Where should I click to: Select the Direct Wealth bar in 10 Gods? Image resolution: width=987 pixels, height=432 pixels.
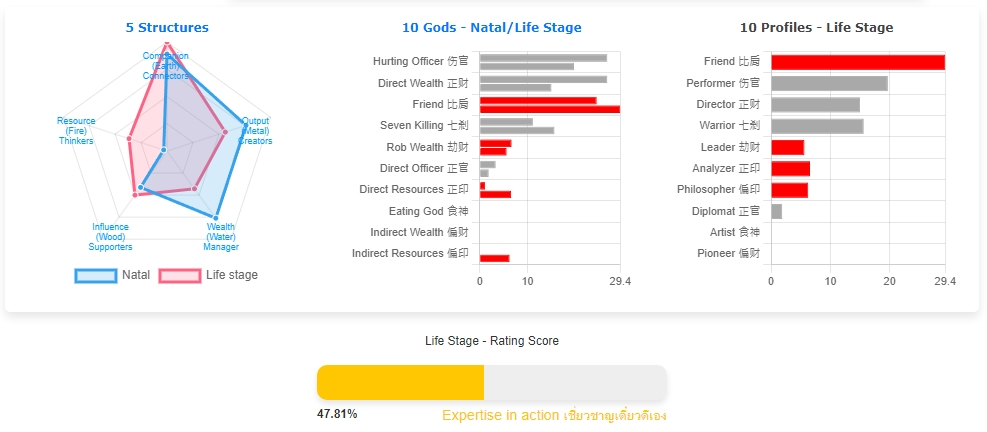pos(543,83)
